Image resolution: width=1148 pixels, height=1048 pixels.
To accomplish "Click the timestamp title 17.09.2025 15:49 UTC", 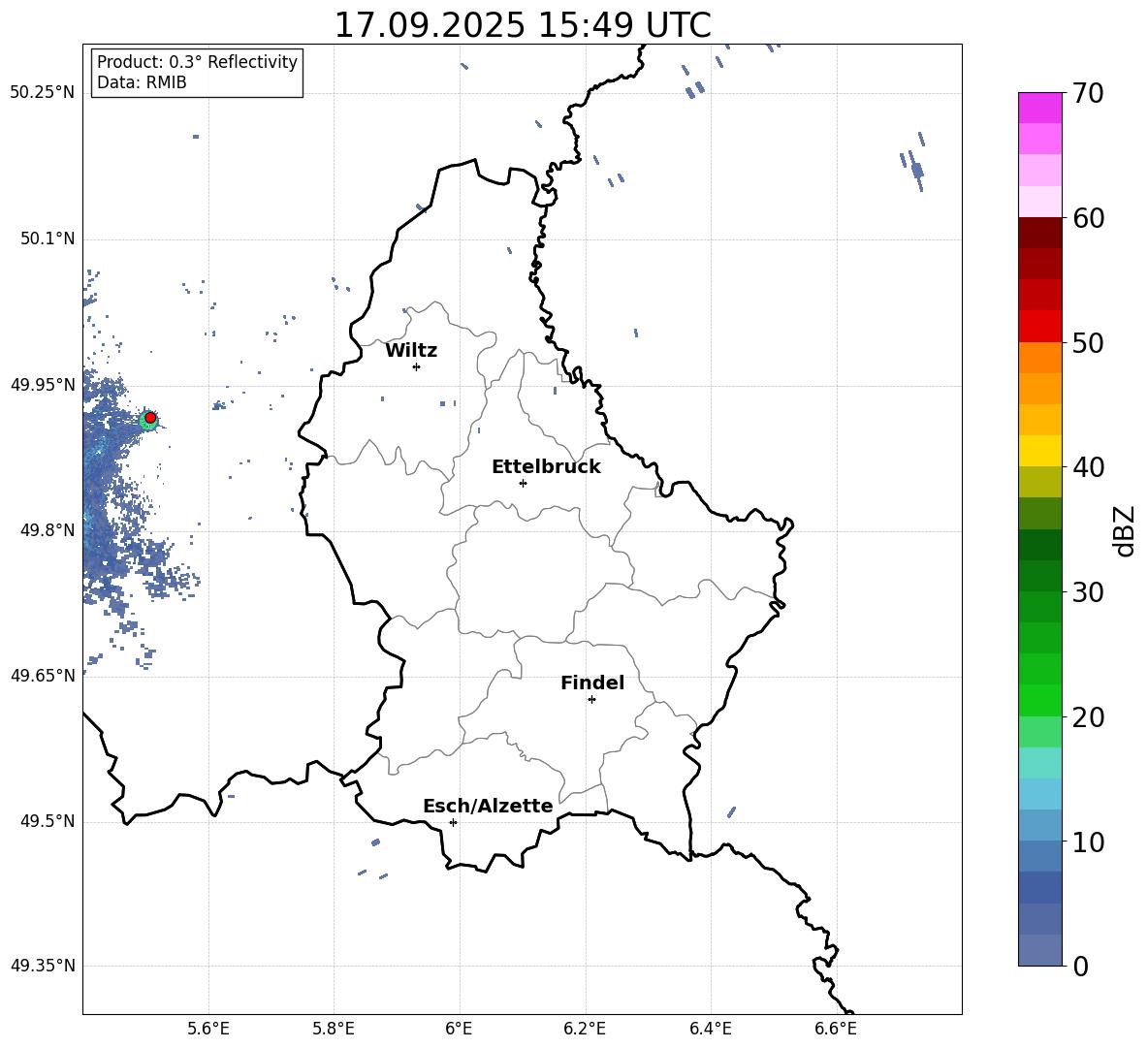I will (x=523, y=25).
